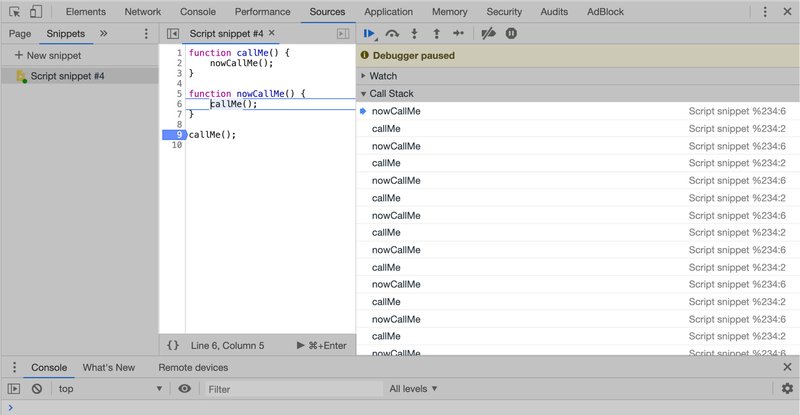Switch to the Page navigator tab

click(20, 34)
